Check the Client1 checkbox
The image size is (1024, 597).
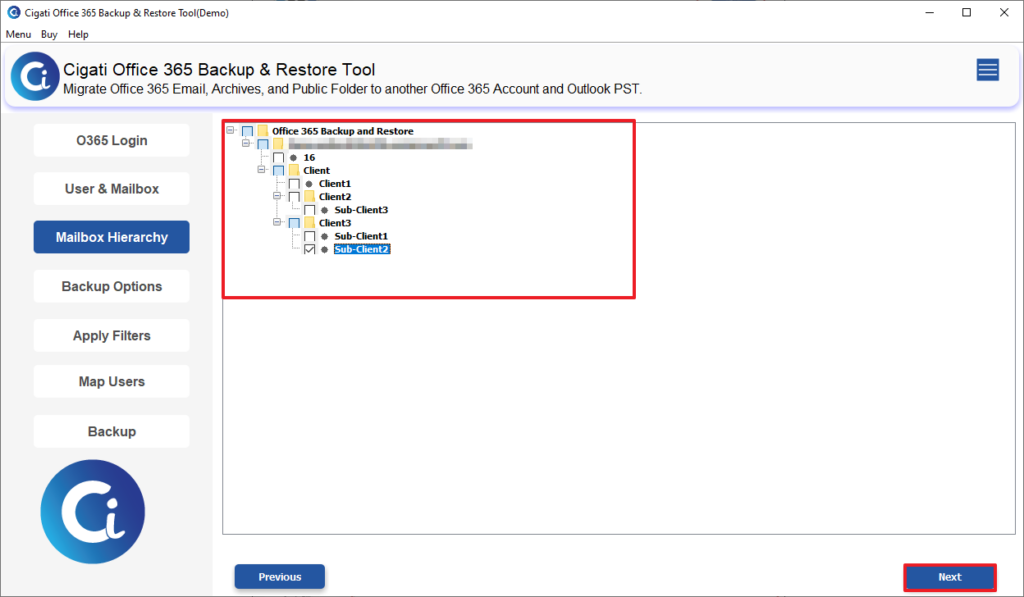click(295, 184)
